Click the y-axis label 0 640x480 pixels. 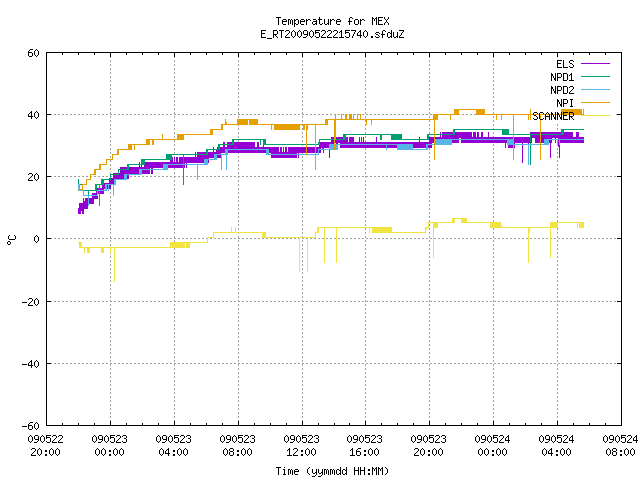click(x=37, y=239)
